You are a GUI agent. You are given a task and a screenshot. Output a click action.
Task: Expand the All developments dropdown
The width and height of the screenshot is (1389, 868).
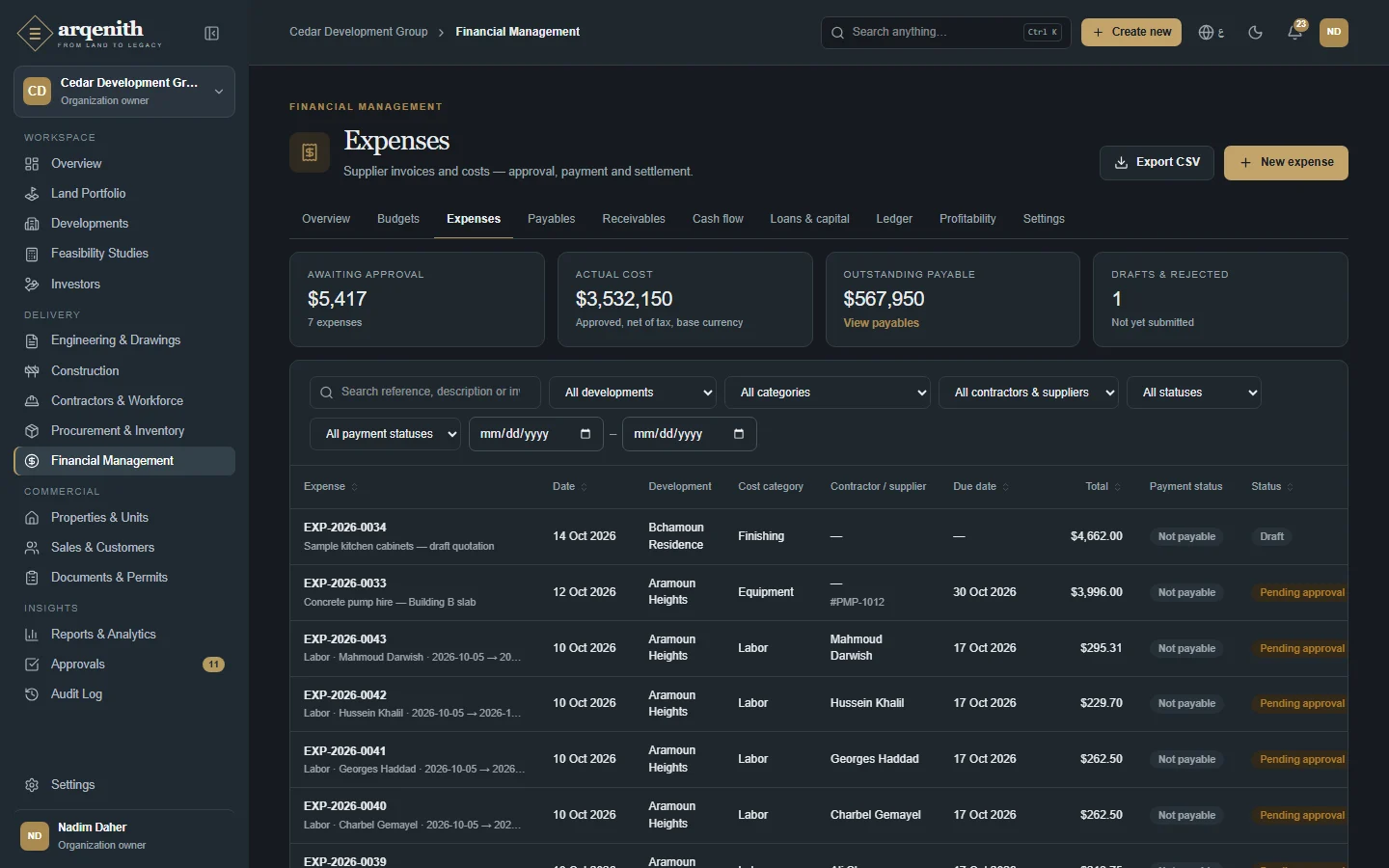click(x=633, y=393)
